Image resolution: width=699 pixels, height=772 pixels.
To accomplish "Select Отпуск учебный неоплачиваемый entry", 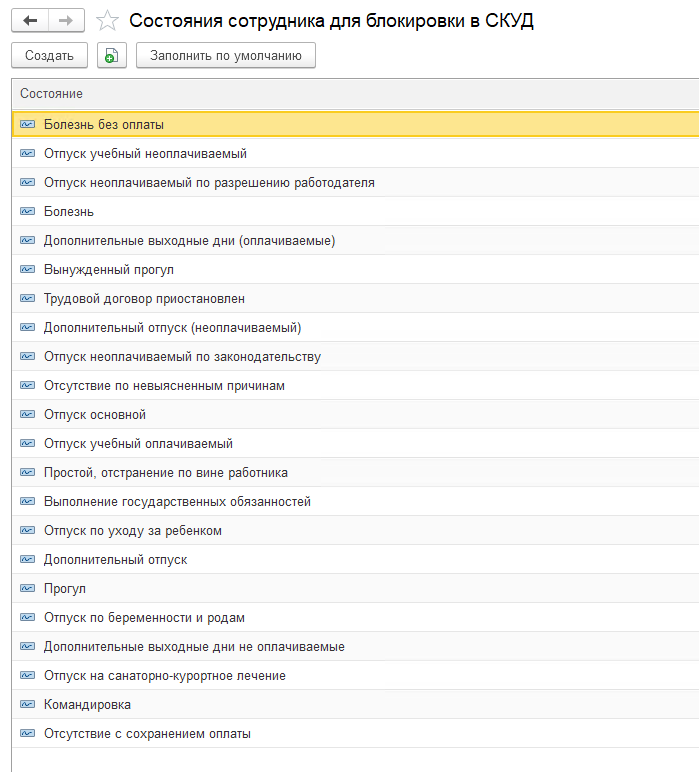I will point(145,154).
